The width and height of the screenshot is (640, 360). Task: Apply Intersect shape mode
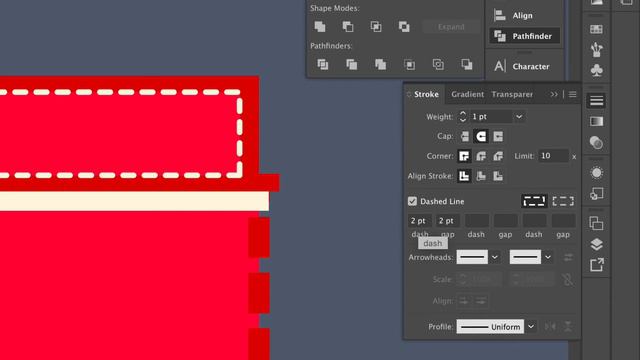376,27
